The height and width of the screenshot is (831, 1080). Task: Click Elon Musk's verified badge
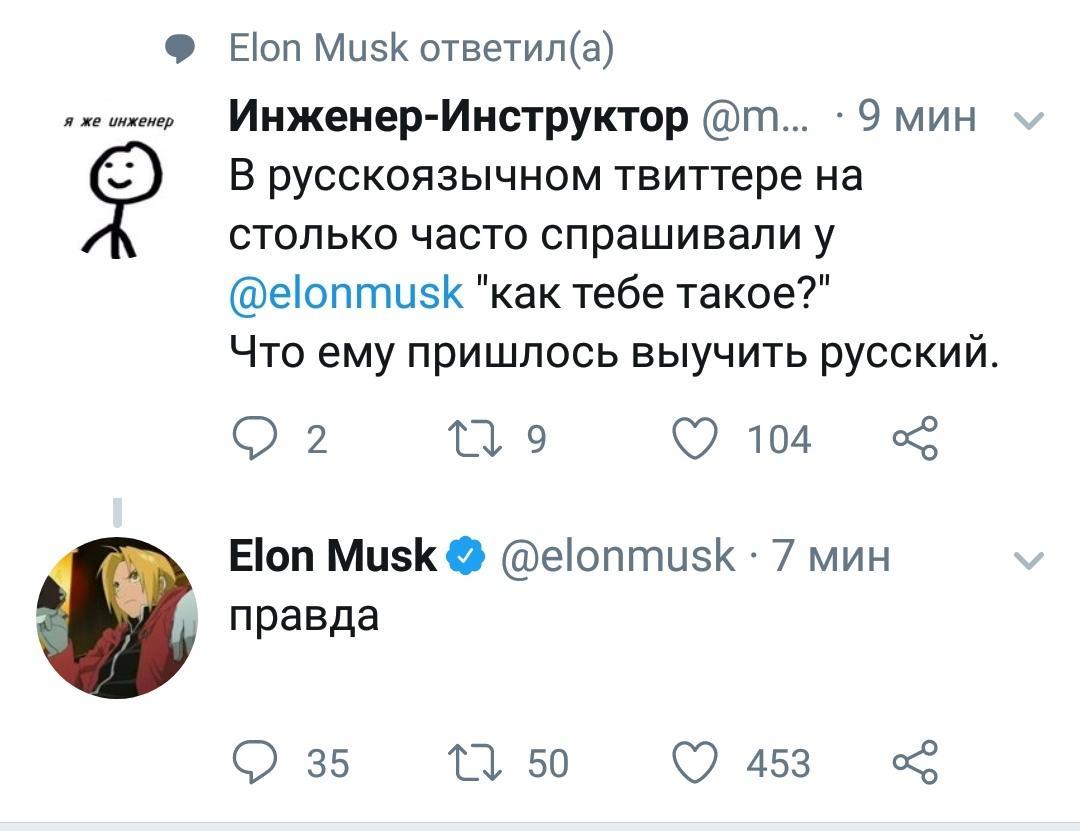465,555
